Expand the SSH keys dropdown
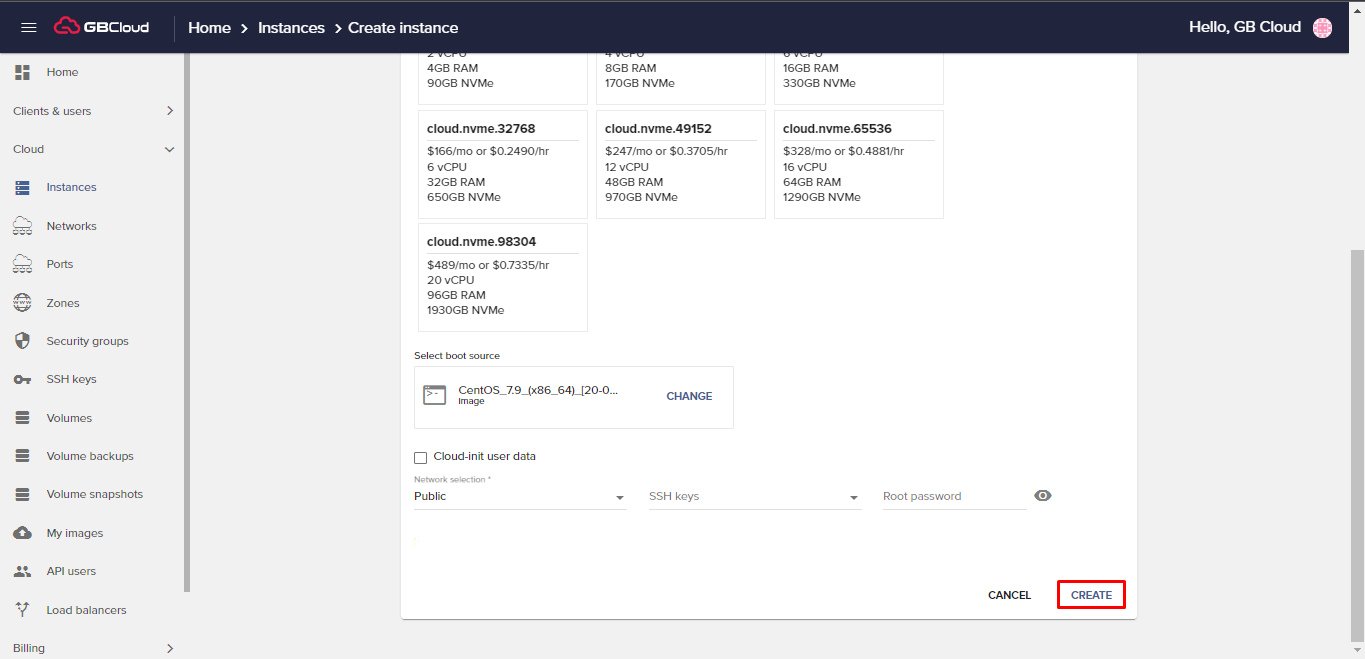 pyautogui.click(x=853, y=496)
